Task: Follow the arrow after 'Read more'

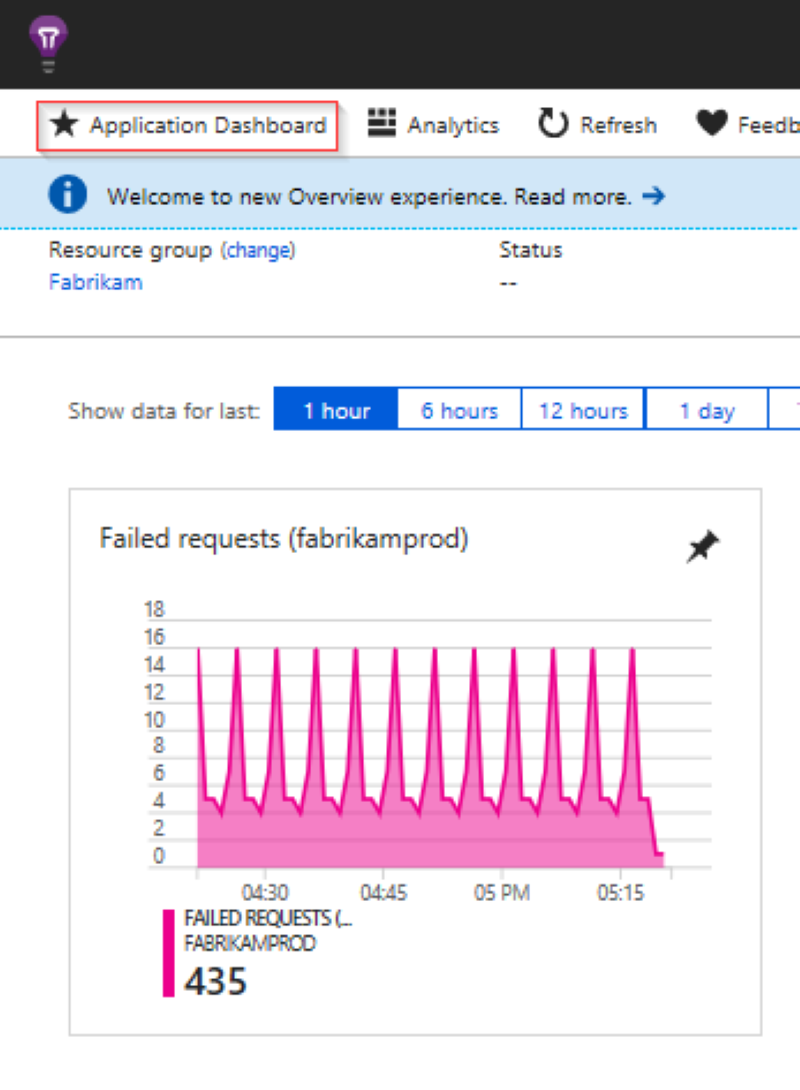Action: click(x=653, y=196)
